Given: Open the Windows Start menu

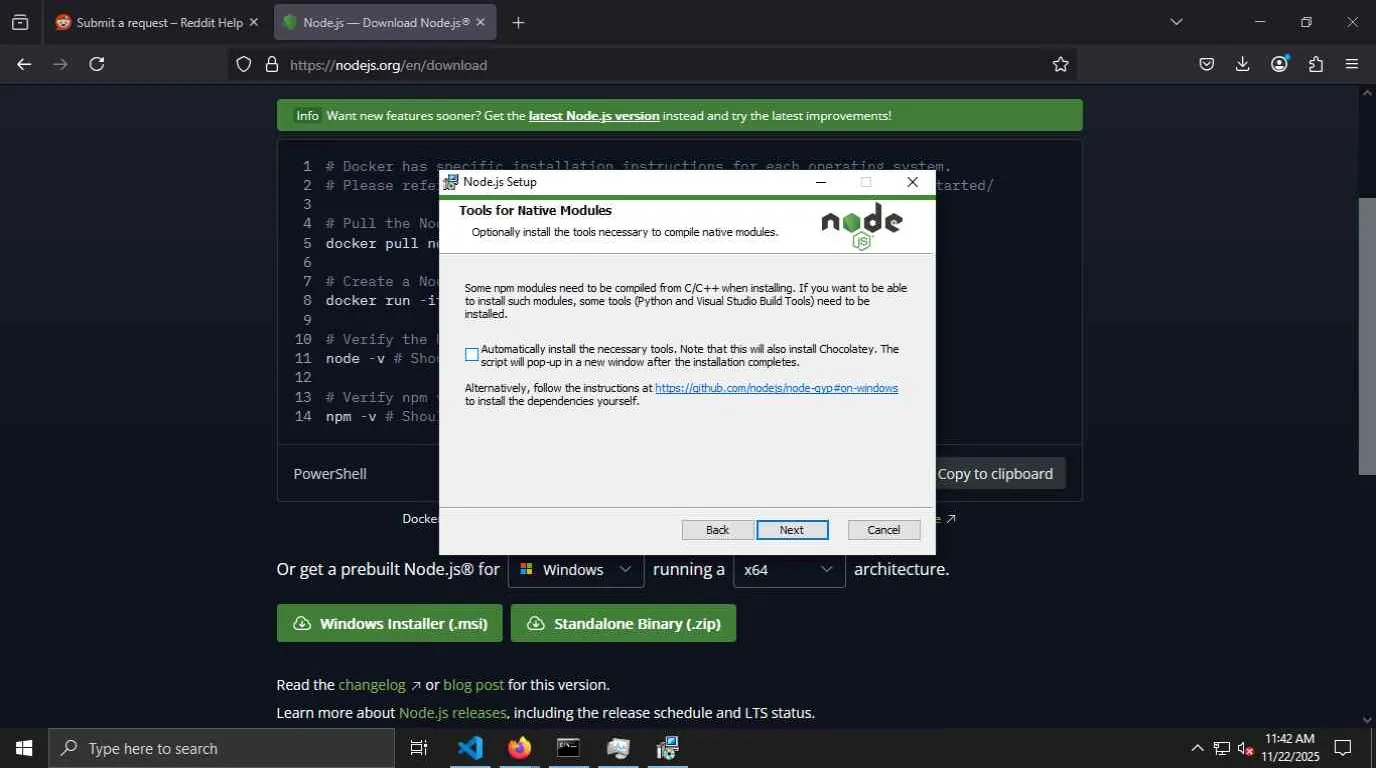Looking at the screenshot, I should click(24, 748).
